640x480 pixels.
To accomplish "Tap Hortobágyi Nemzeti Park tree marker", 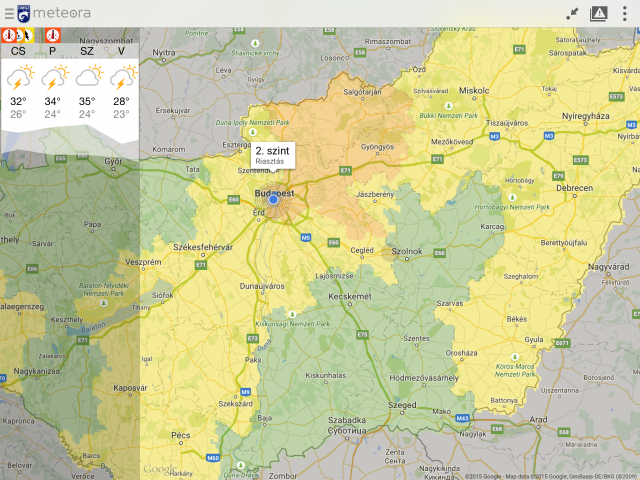I will tap(512, 198).
